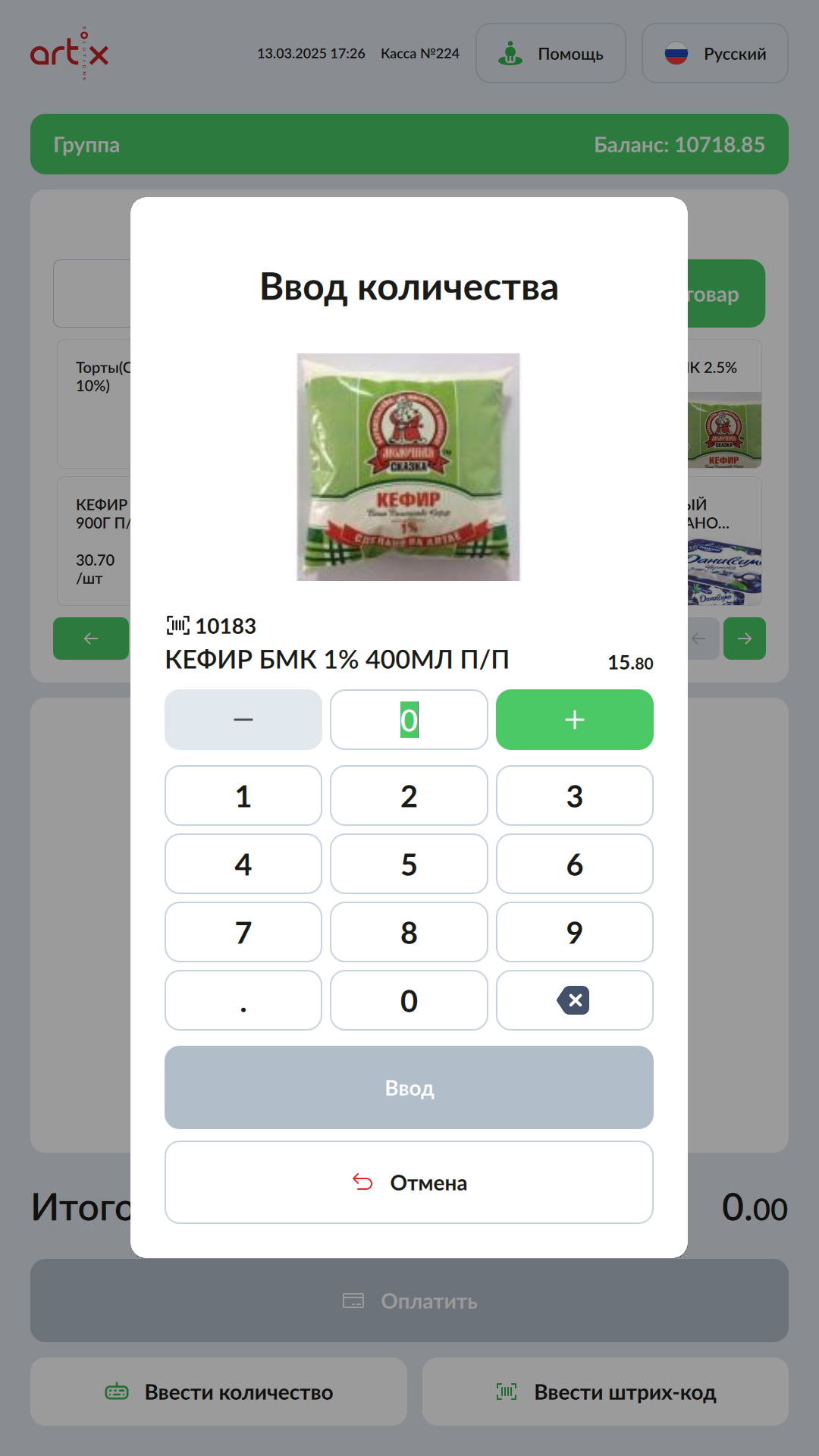Tap digit 1 on the keypad
The image size is (819, 1456).
click(243, 795)
